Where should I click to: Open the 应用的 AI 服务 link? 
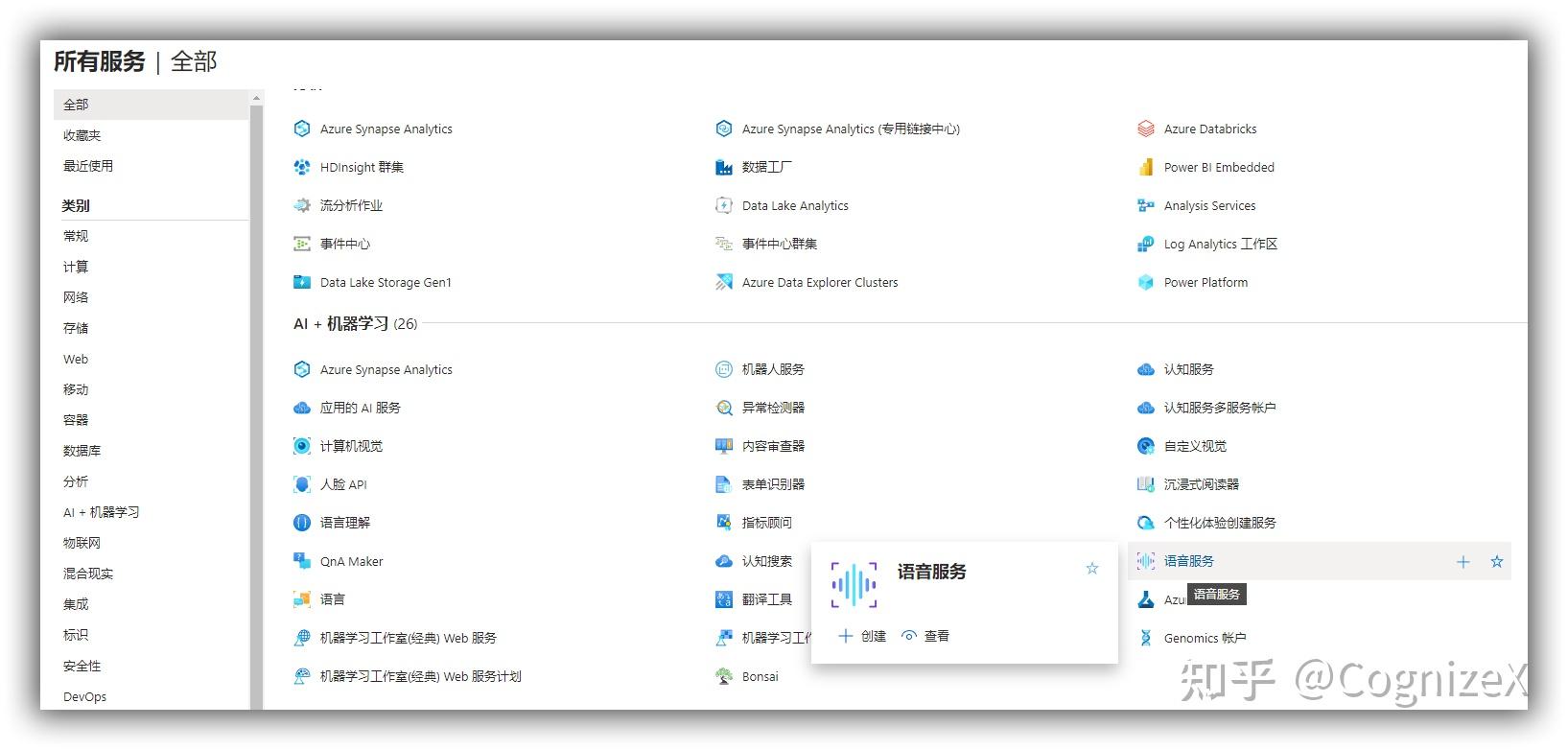point(361,408)
